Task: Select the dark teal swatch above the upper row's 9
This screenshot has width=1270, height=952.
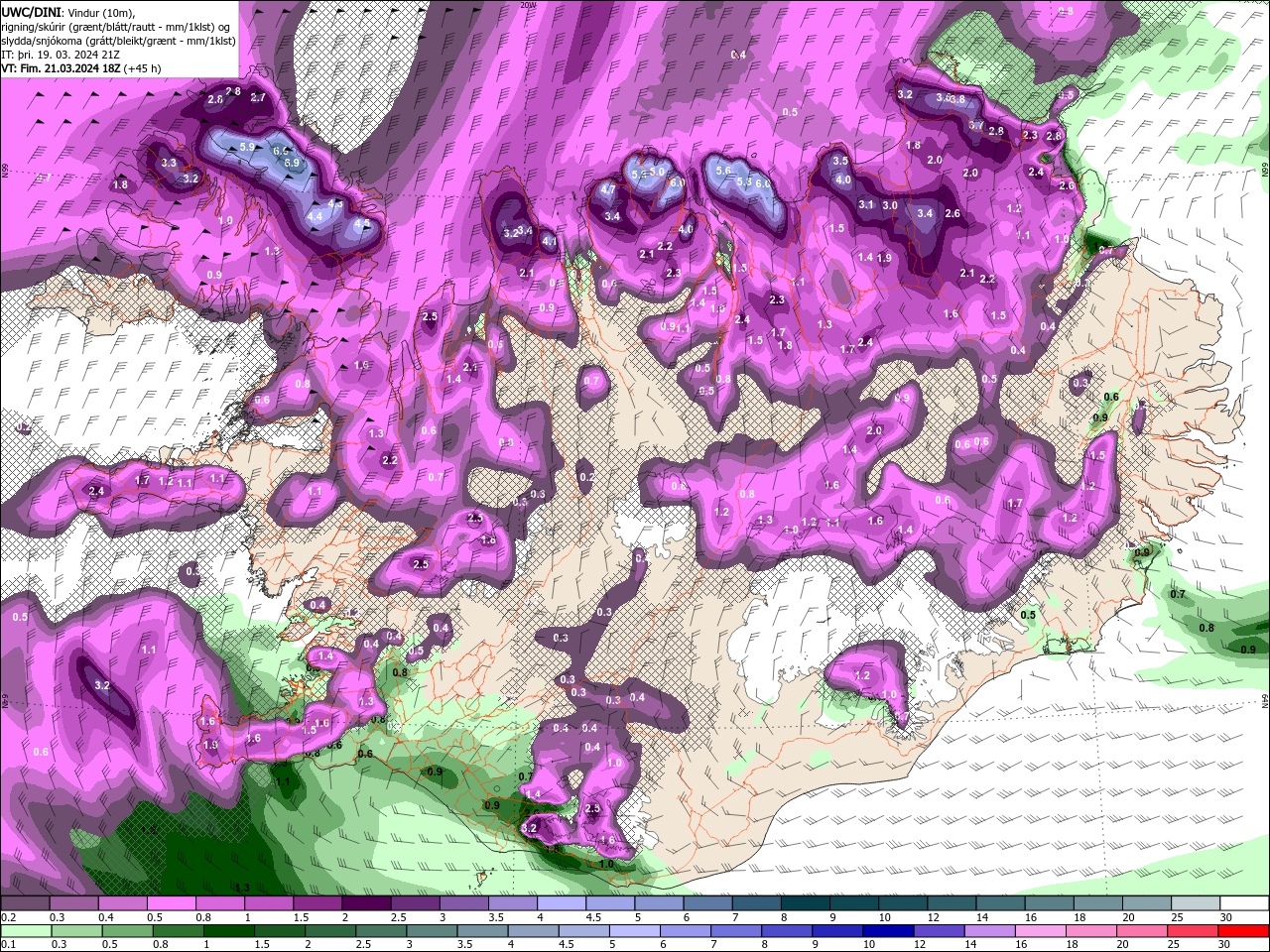Action: (x=854, y=902)
